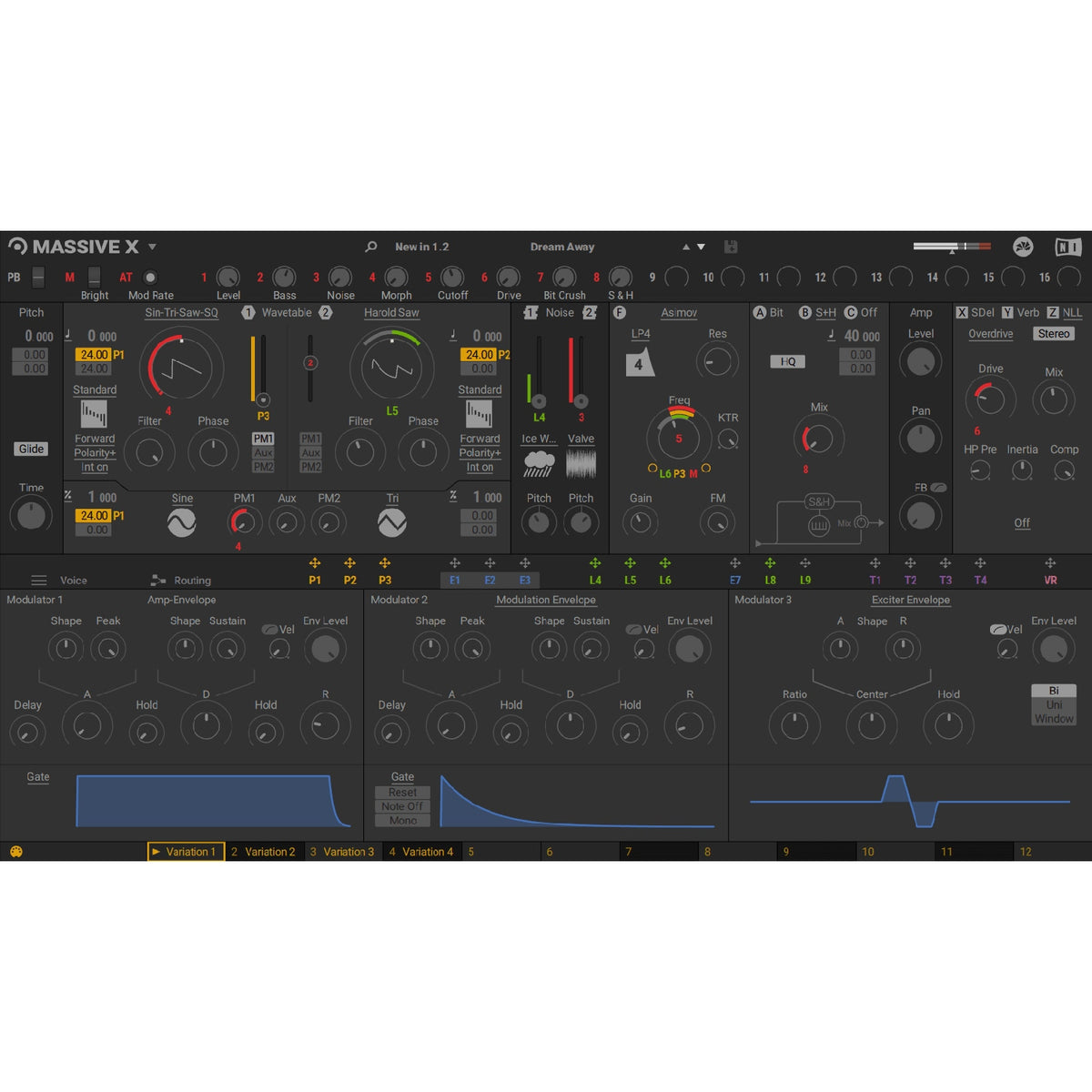Open the Sin-Tri-Saw-SQ wavetable selector

[181, 312]
